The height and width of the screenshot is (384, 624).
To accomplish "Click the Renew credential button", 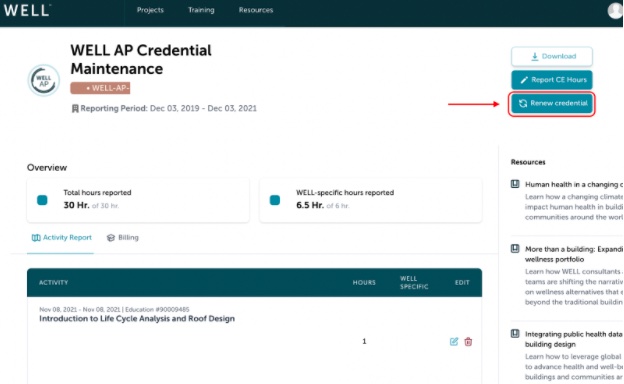I will coord(552,103).
